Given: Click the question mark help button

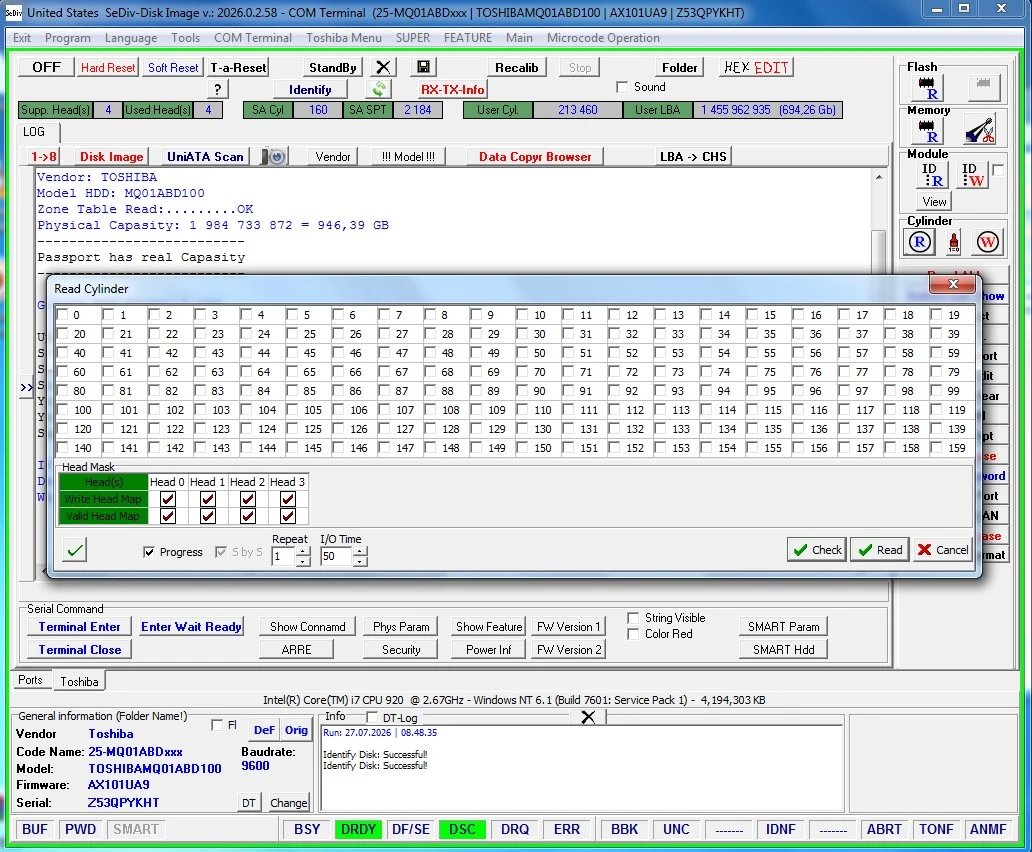Looking at the screenshot, I should coord(217,89).
